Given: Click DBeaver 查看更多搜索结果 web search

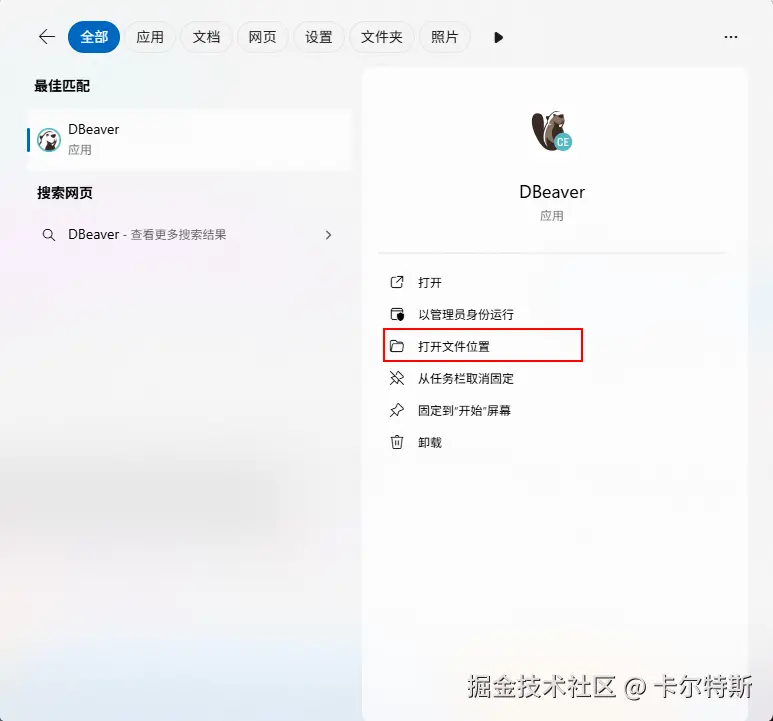Looking at the screenshot, I should (x=190, y=235).
